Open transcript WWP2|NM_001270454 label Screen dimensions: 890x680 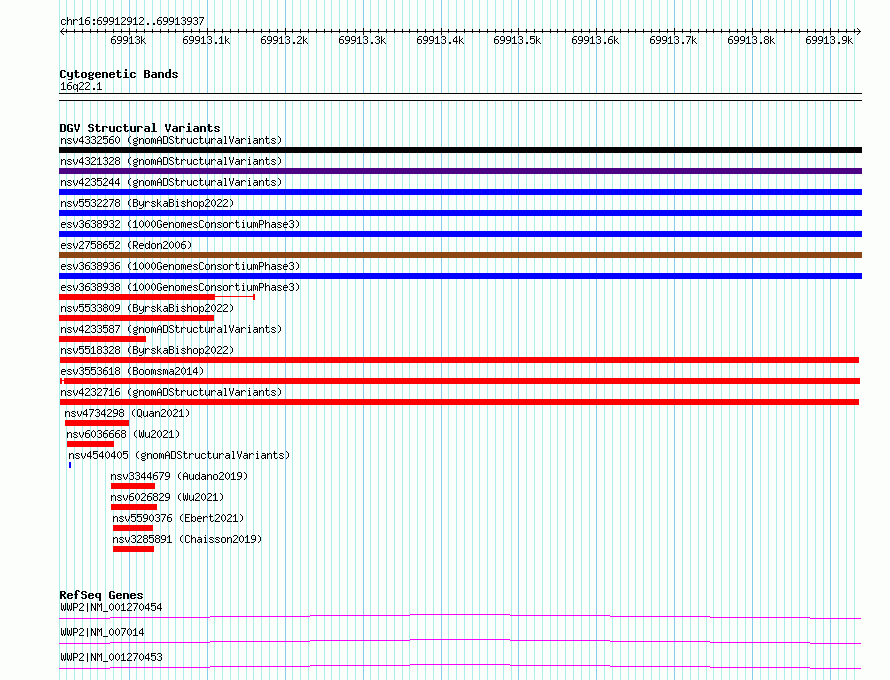point(111,607)
